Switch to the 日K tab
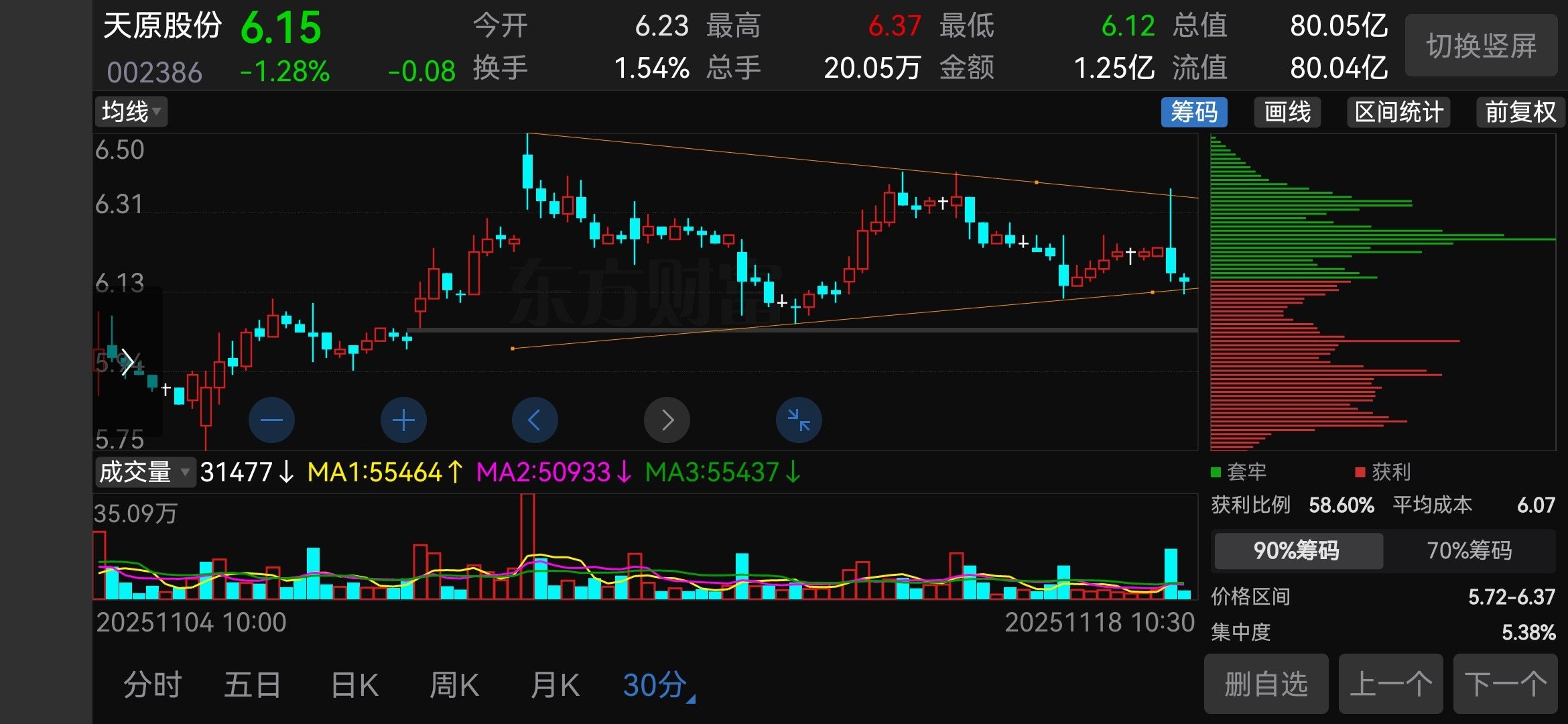Image resolution: width=1568 pixels, height=724 pixels. 354,685
